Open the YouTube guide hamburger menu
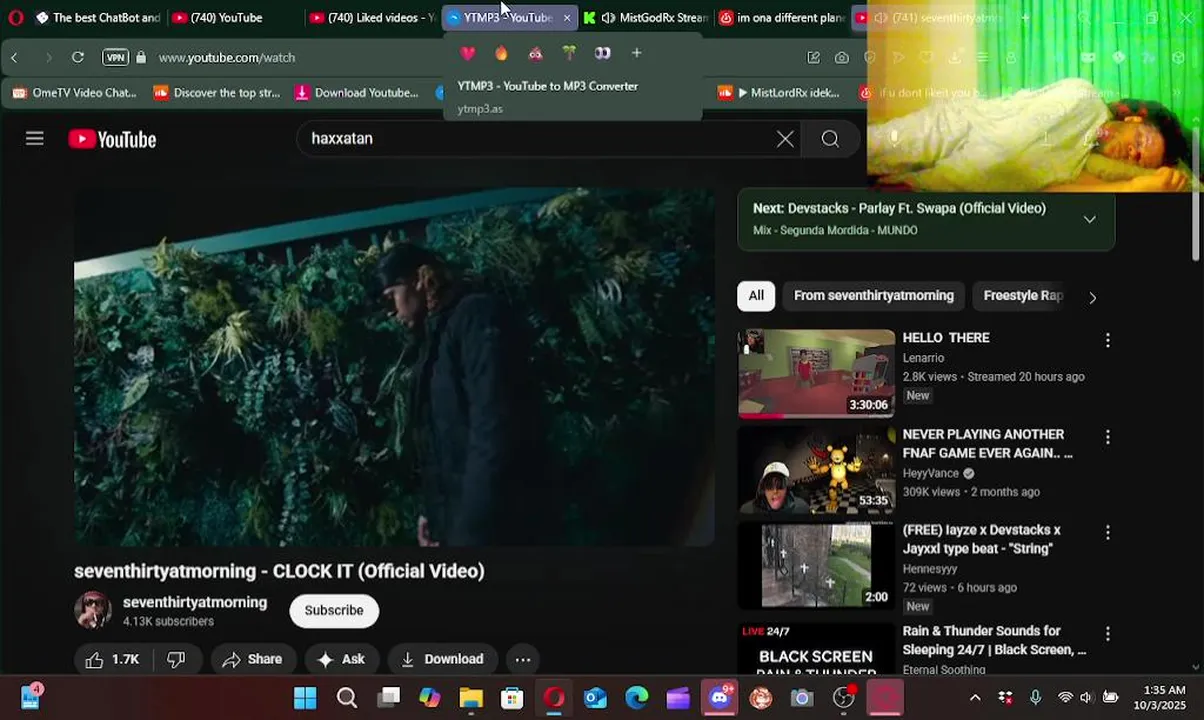 (35, 139)
